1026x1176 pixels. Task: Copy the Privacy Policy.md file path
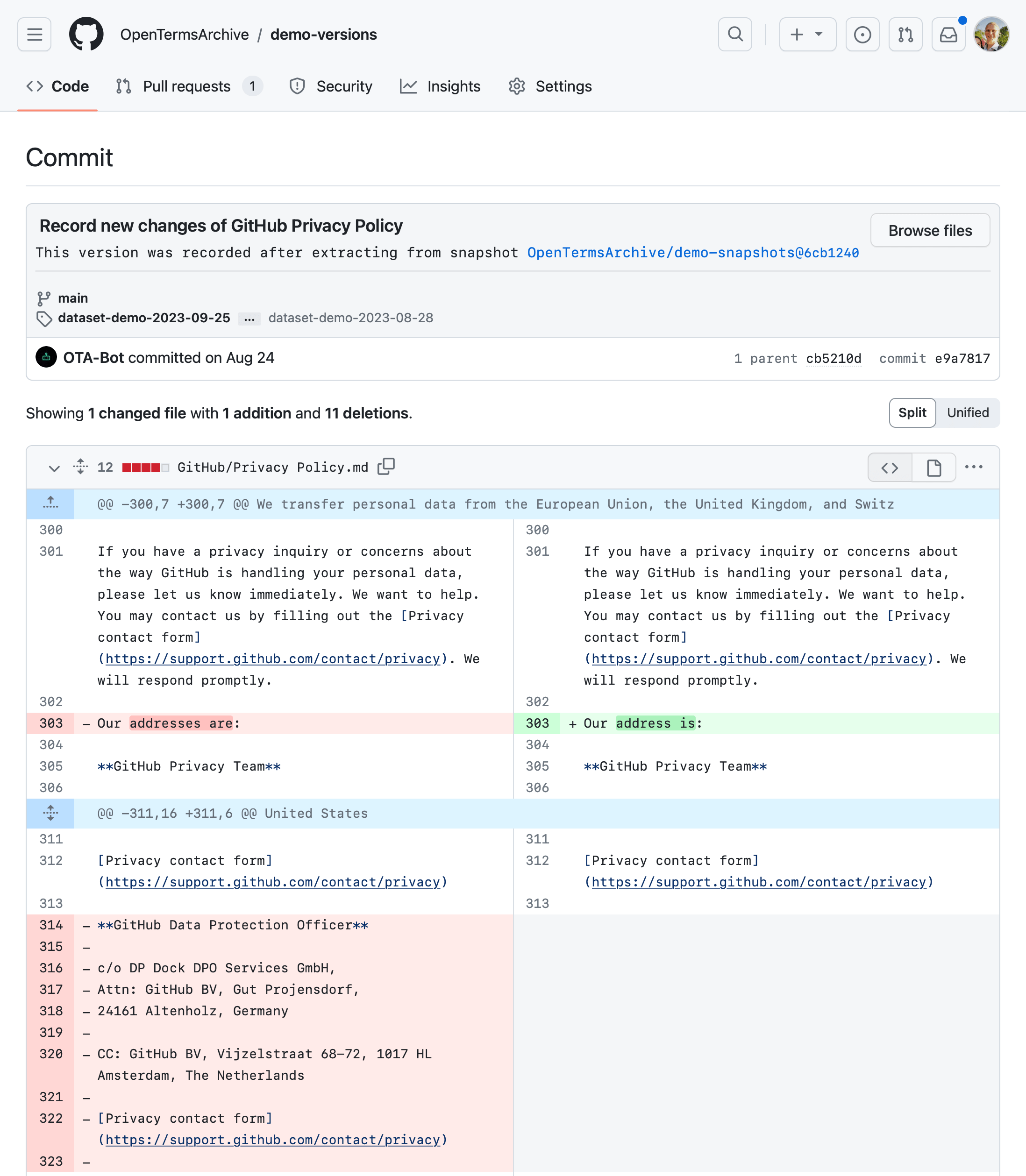386,467
